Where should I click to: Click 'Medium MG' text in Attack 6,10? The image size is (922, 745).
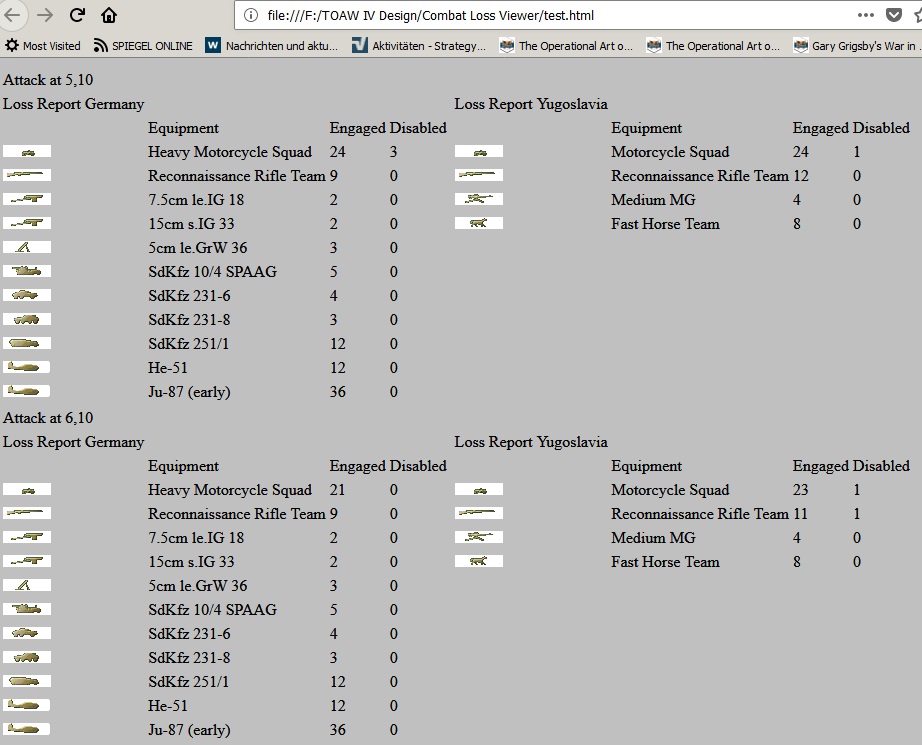pos(653,538)
